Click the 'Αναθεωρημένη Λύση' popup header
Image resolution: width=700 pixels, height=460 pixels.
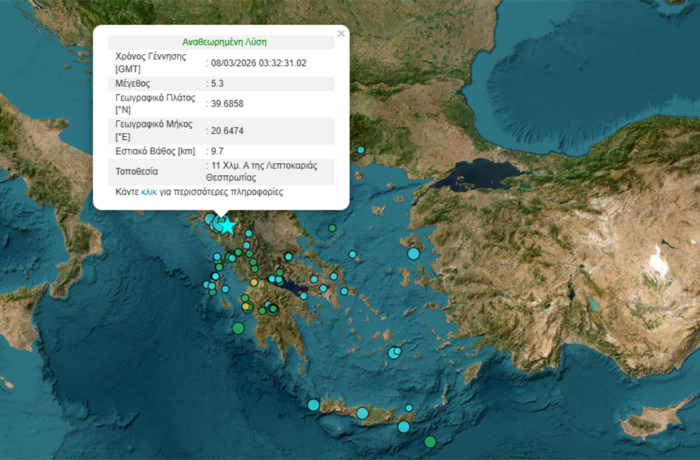click(x=222, y=42)
